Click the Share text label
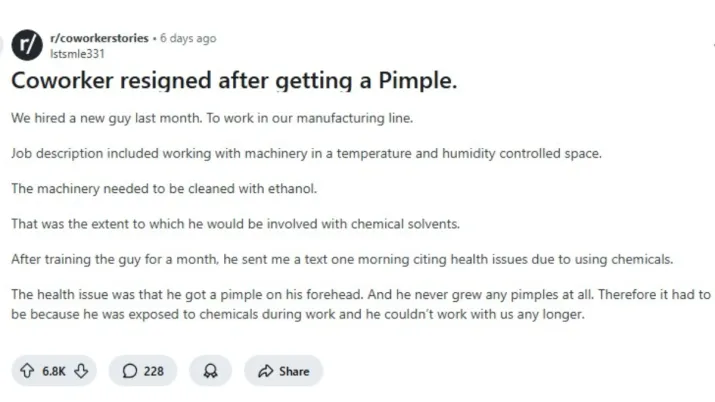Screen dimensions: 715x402 click(294, 371)
